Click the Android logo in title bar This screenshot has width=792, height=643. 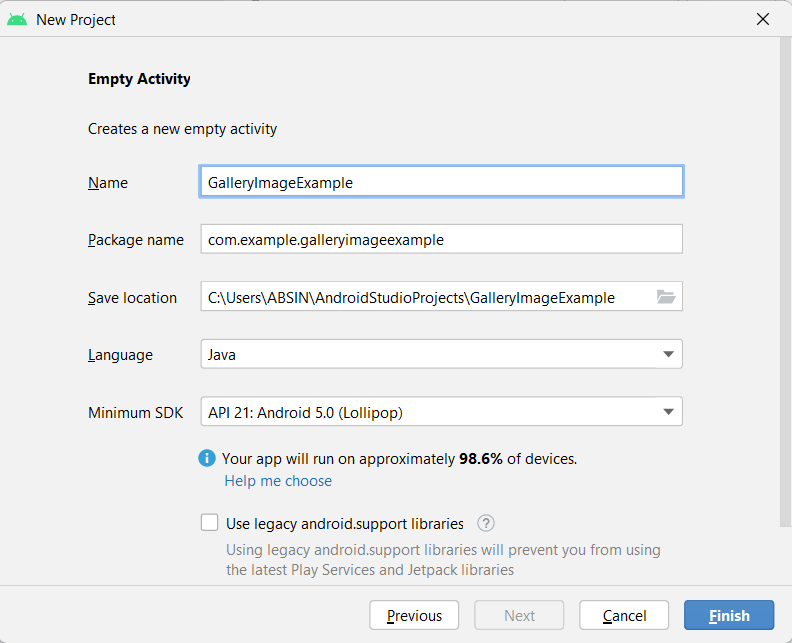(x=17, y=19)
